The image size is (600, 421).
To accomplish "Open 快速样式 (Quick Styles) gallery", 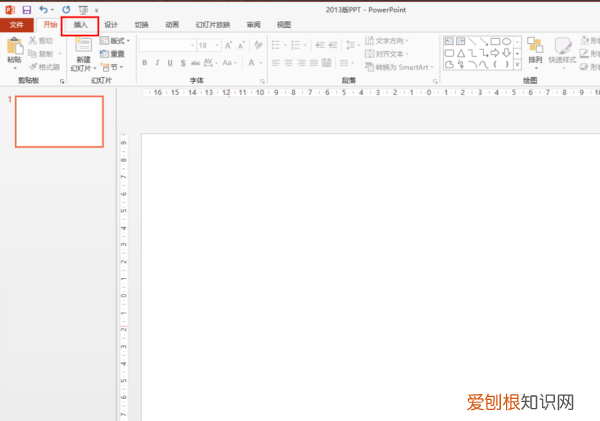I will pyautogui.click(x=562, y=52).
